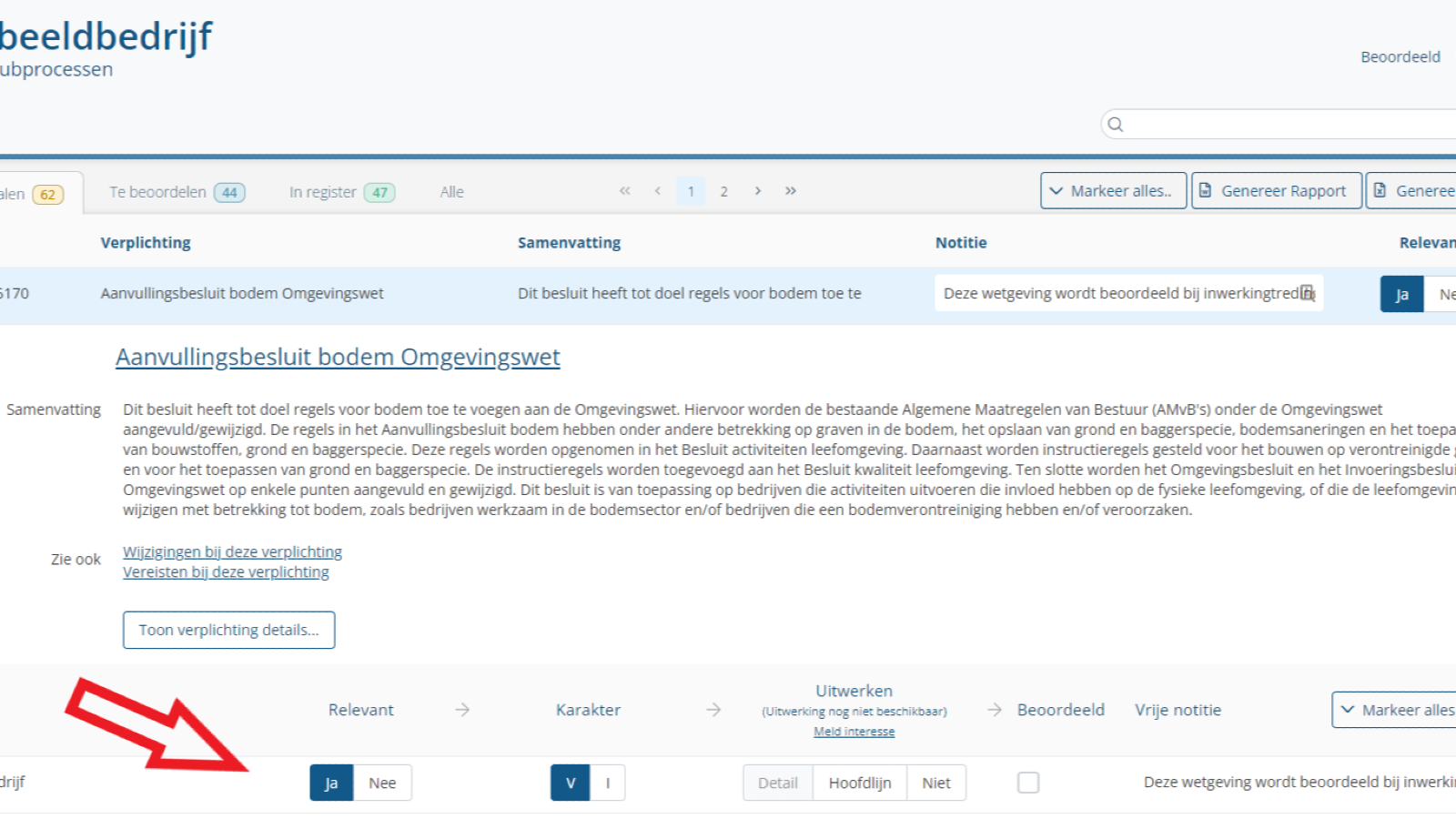The width and height of the screenshot is (1456, 819).
Task: Set bottom Relevant toggle to Nee
Action: [382, 783]
